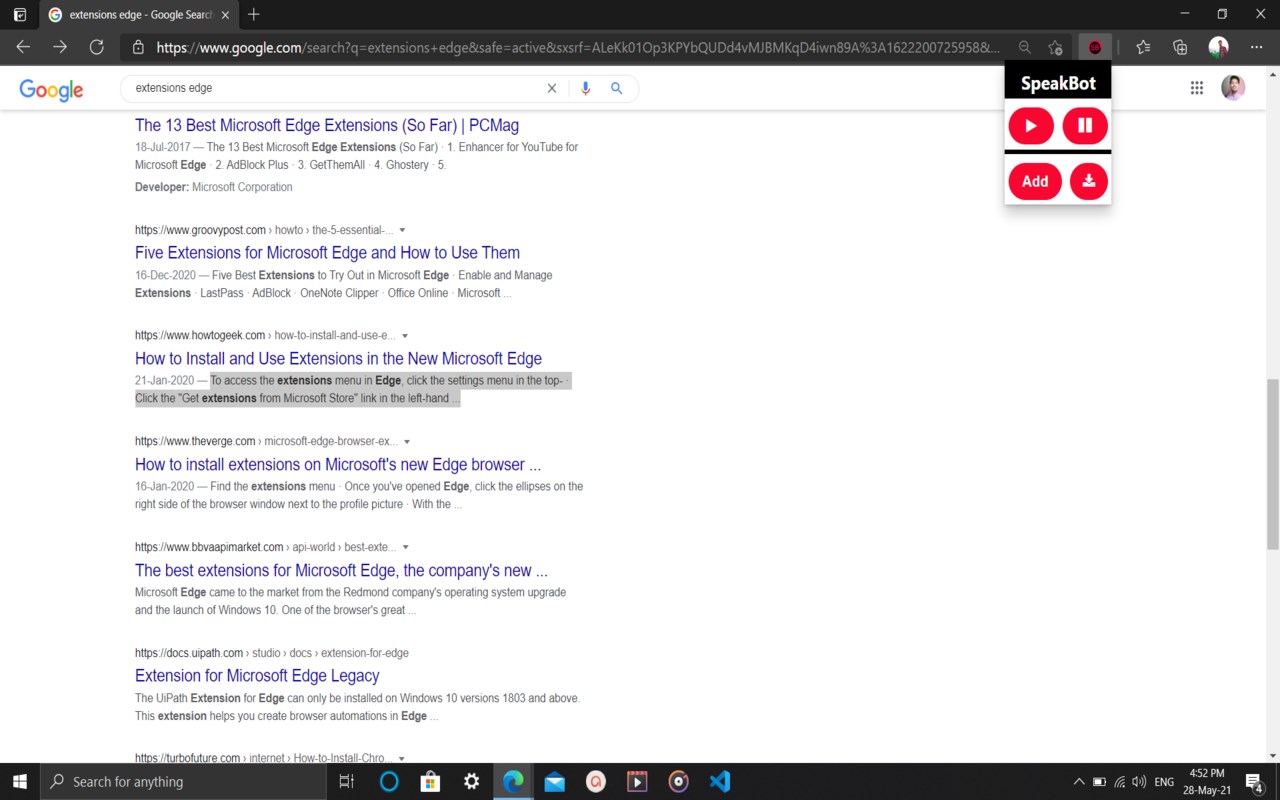This screenshot has height=800, width=1280.
Task: Close the extensions edge tab
Action: 225,15
